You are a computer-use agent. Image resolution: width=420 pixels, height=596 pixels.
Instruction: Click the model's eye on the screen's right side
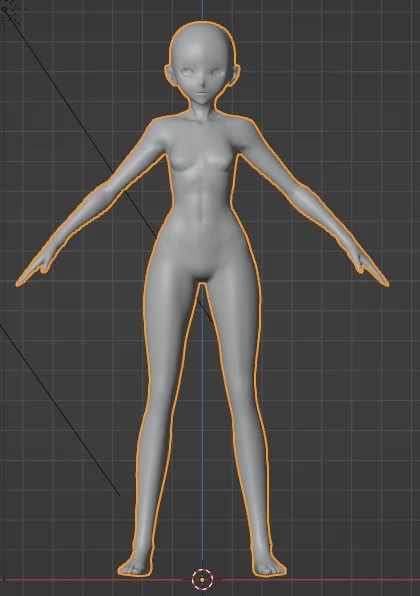click(x=218, y=72)
